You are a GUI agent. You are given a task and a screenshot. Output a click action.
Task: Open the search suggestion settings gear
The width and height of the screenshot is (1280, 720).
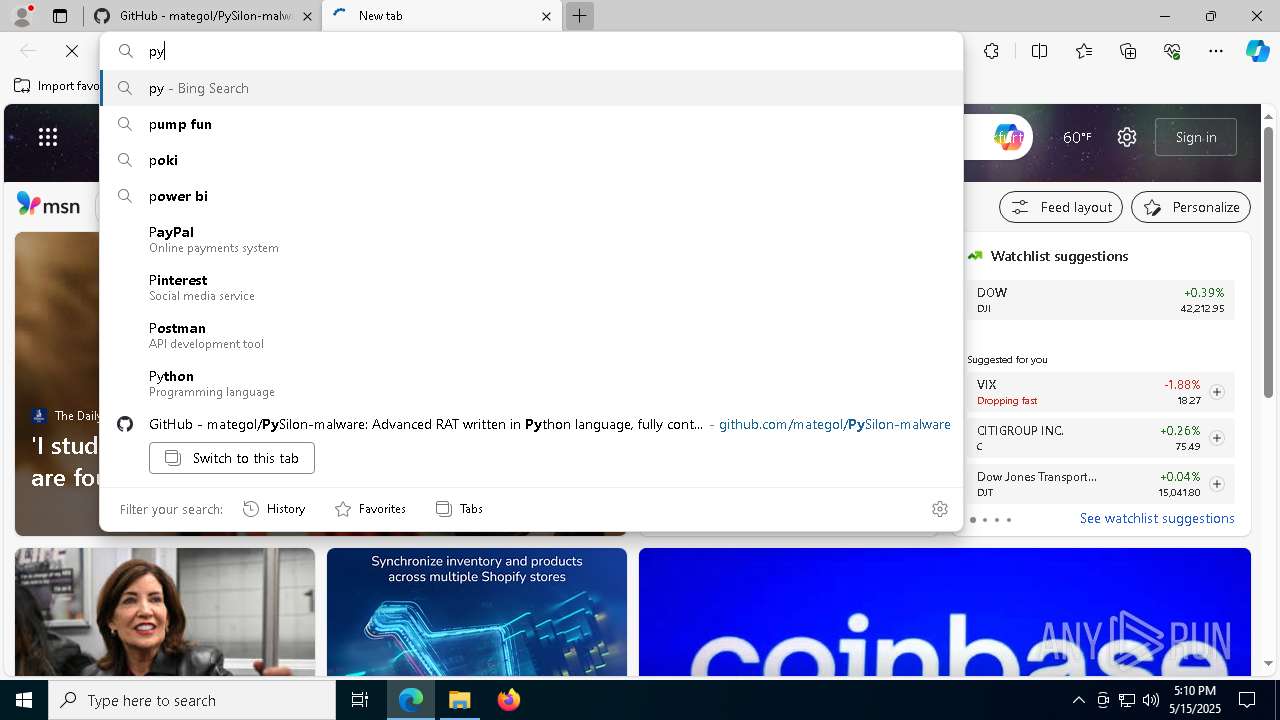[940, 509]
